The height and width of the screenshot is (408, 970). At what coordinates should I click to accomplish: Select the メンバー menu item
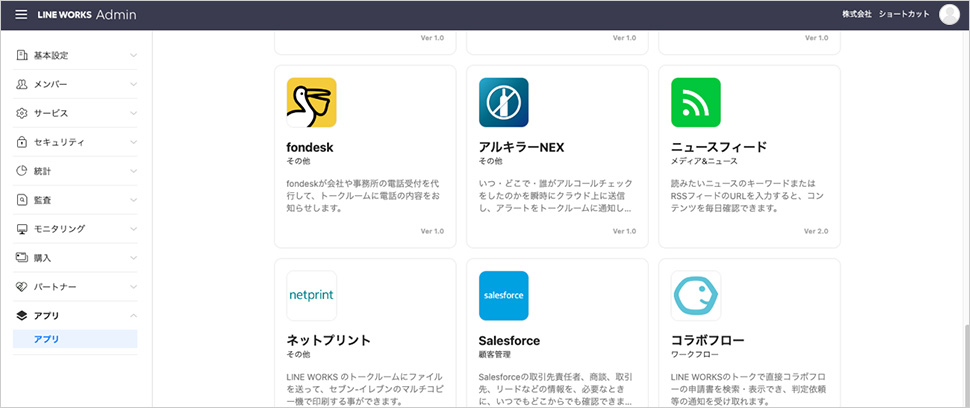[75, 84]
